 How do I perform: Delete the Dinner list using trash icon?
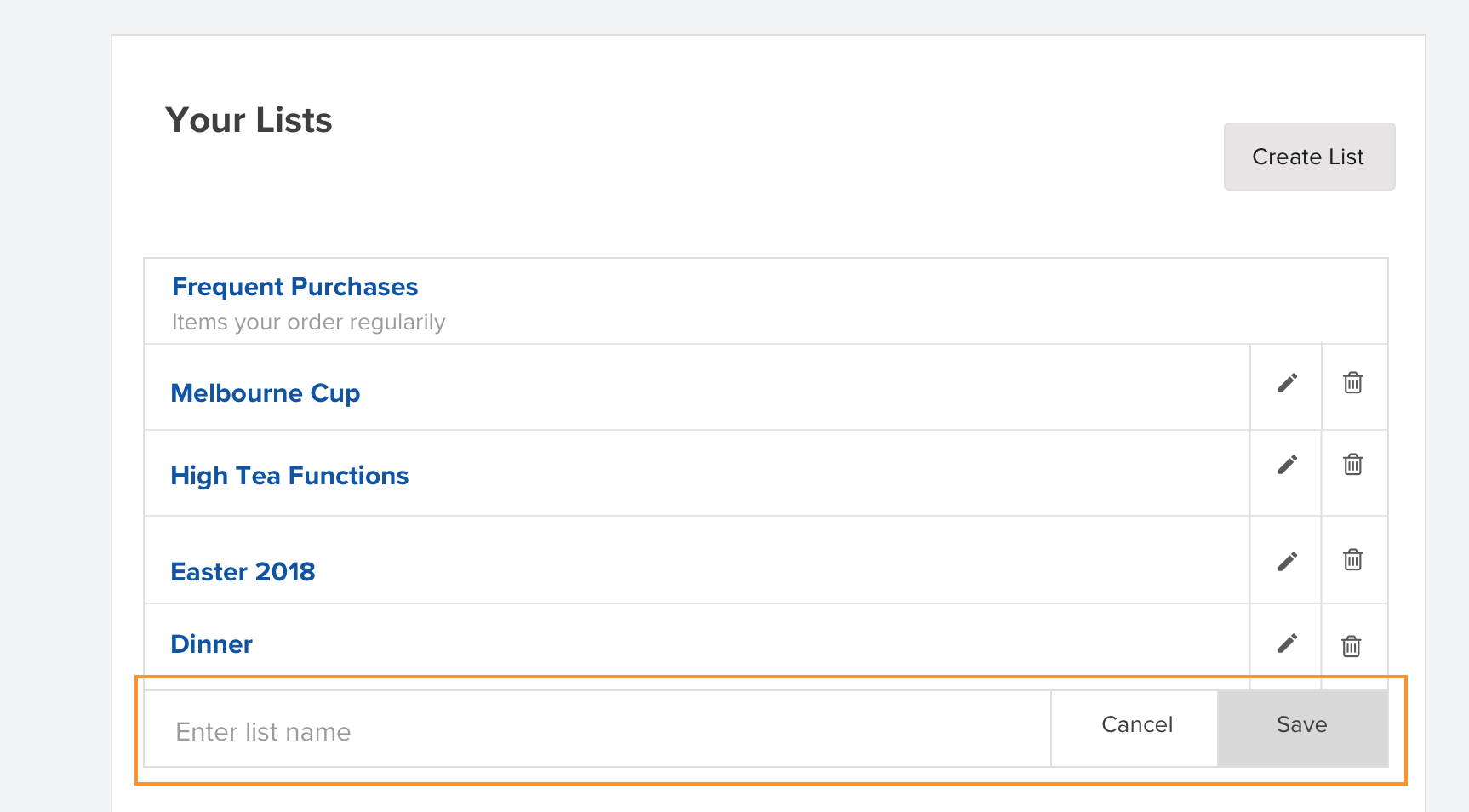click(1351, 646)
